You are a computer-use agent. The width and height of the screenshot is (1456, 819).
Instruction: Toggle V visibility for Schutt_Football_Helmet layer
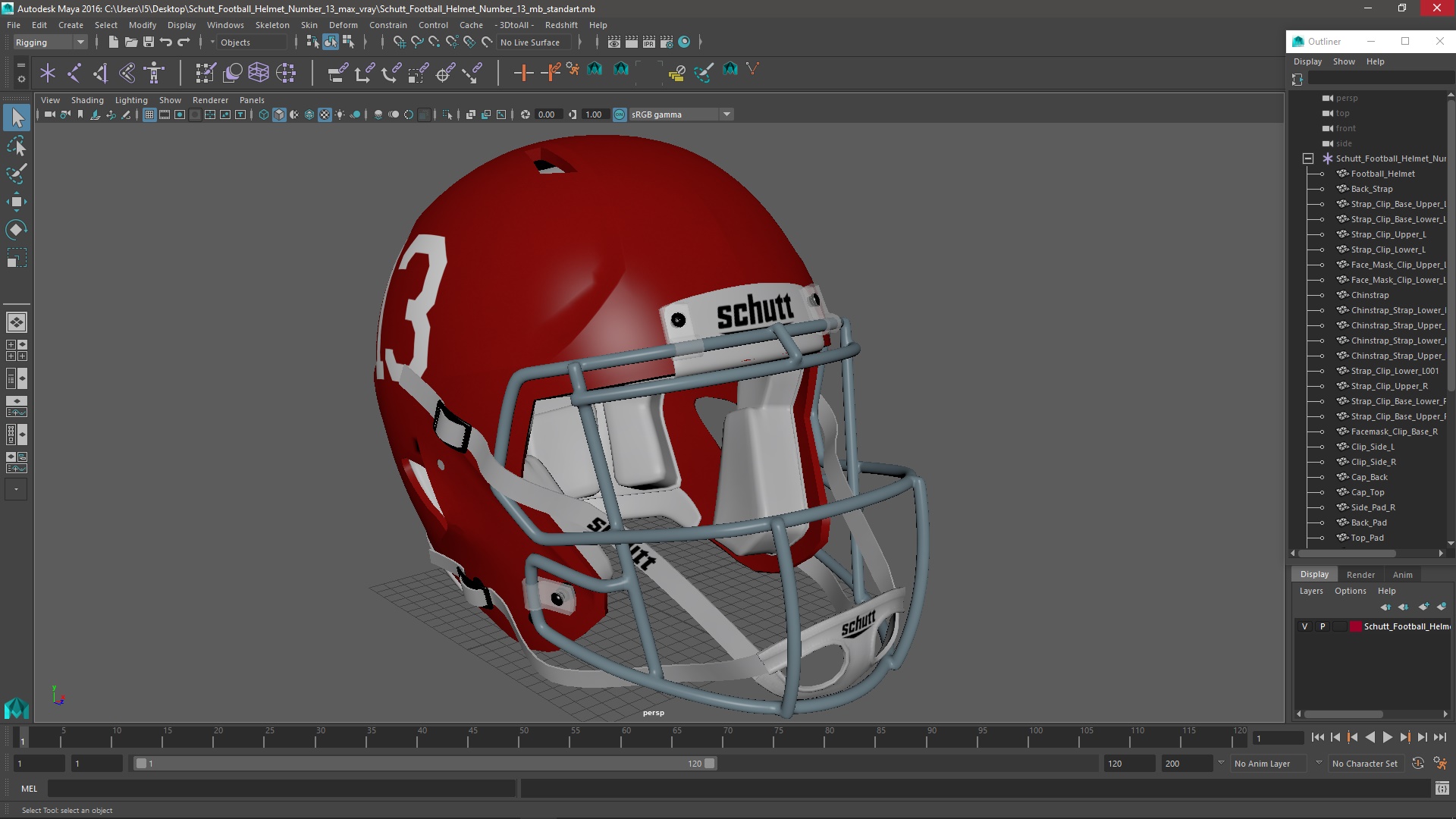(1304, 626)
